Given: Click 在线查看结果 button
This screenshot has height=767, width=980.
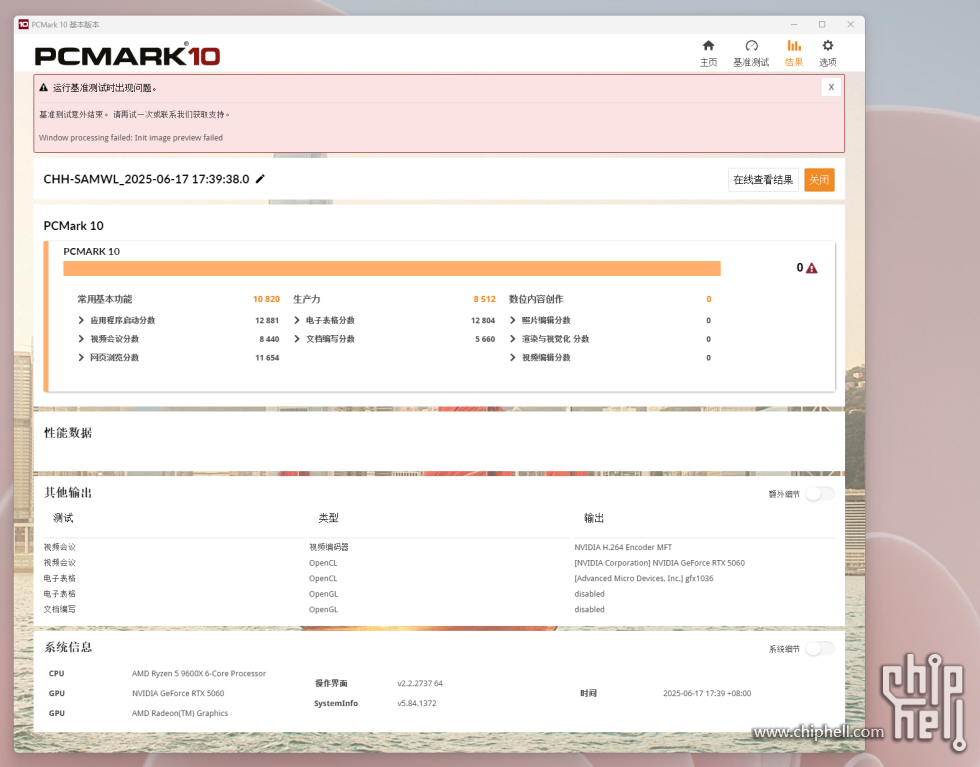Looking at the screenshot, I should tap(763, 180).
